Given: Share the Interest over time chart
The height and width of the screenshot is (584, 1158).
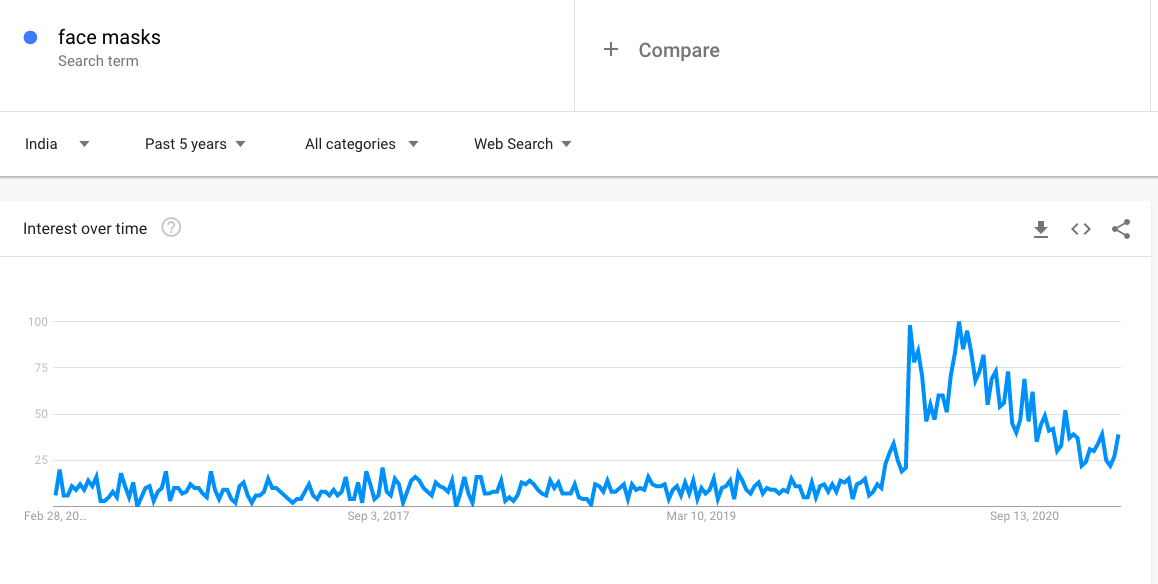Looking at the screenshot, I should click(1121, 229).
